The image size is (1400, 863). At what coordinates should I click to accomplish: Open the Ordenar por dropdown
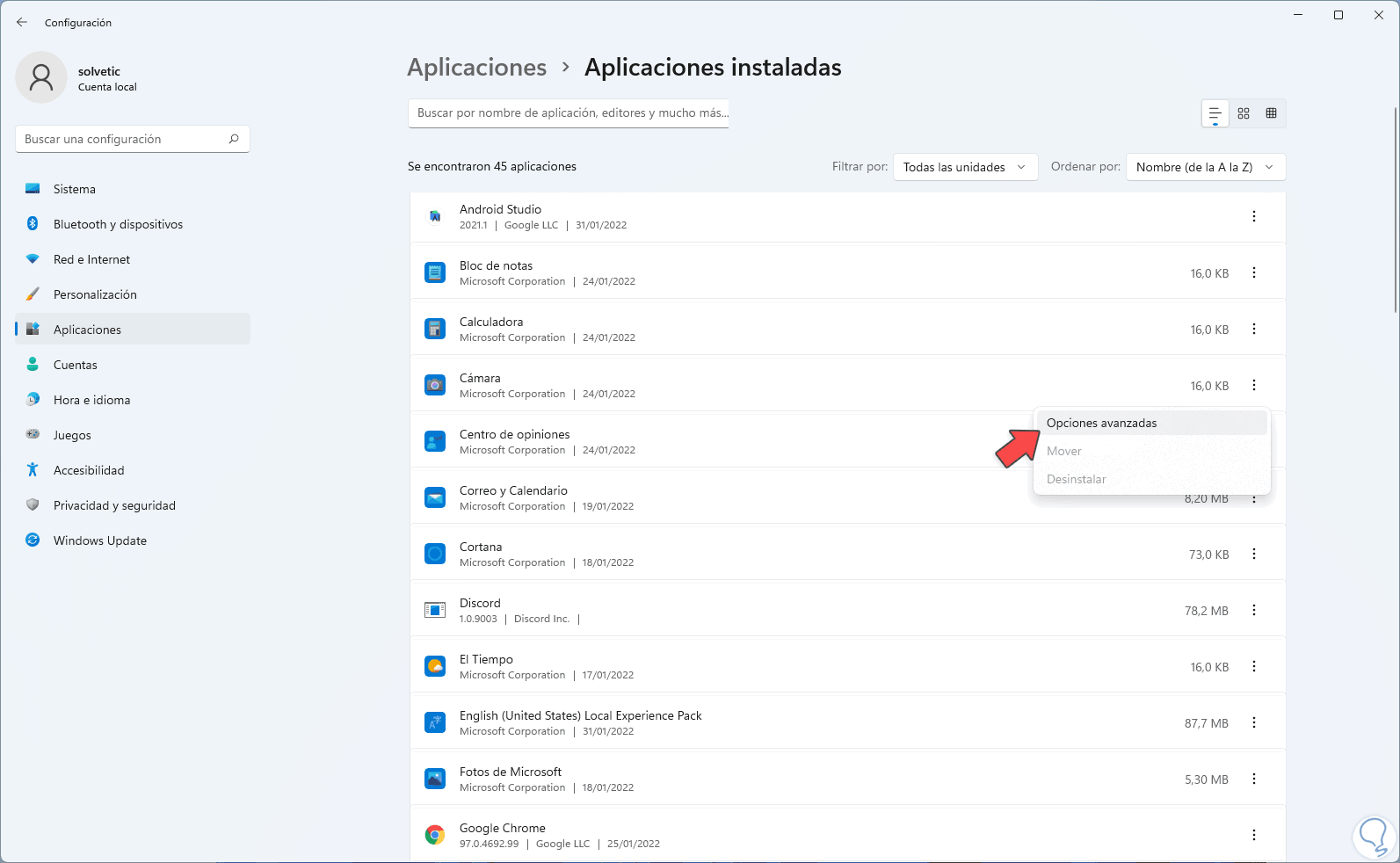(1205, 167)
